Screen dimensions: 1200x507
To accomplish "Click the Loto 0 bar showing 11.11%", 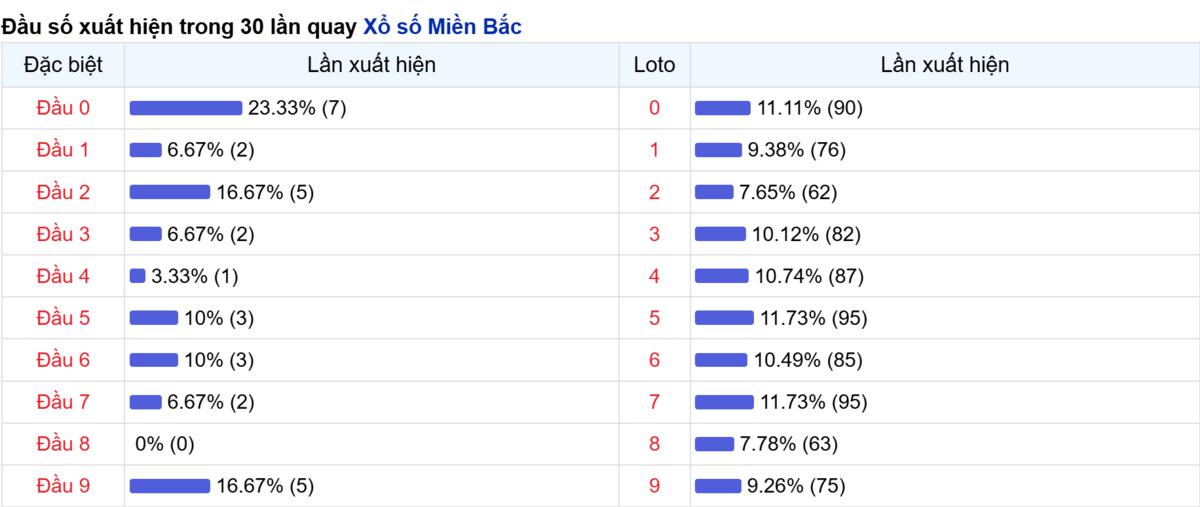I will [722, 108].
